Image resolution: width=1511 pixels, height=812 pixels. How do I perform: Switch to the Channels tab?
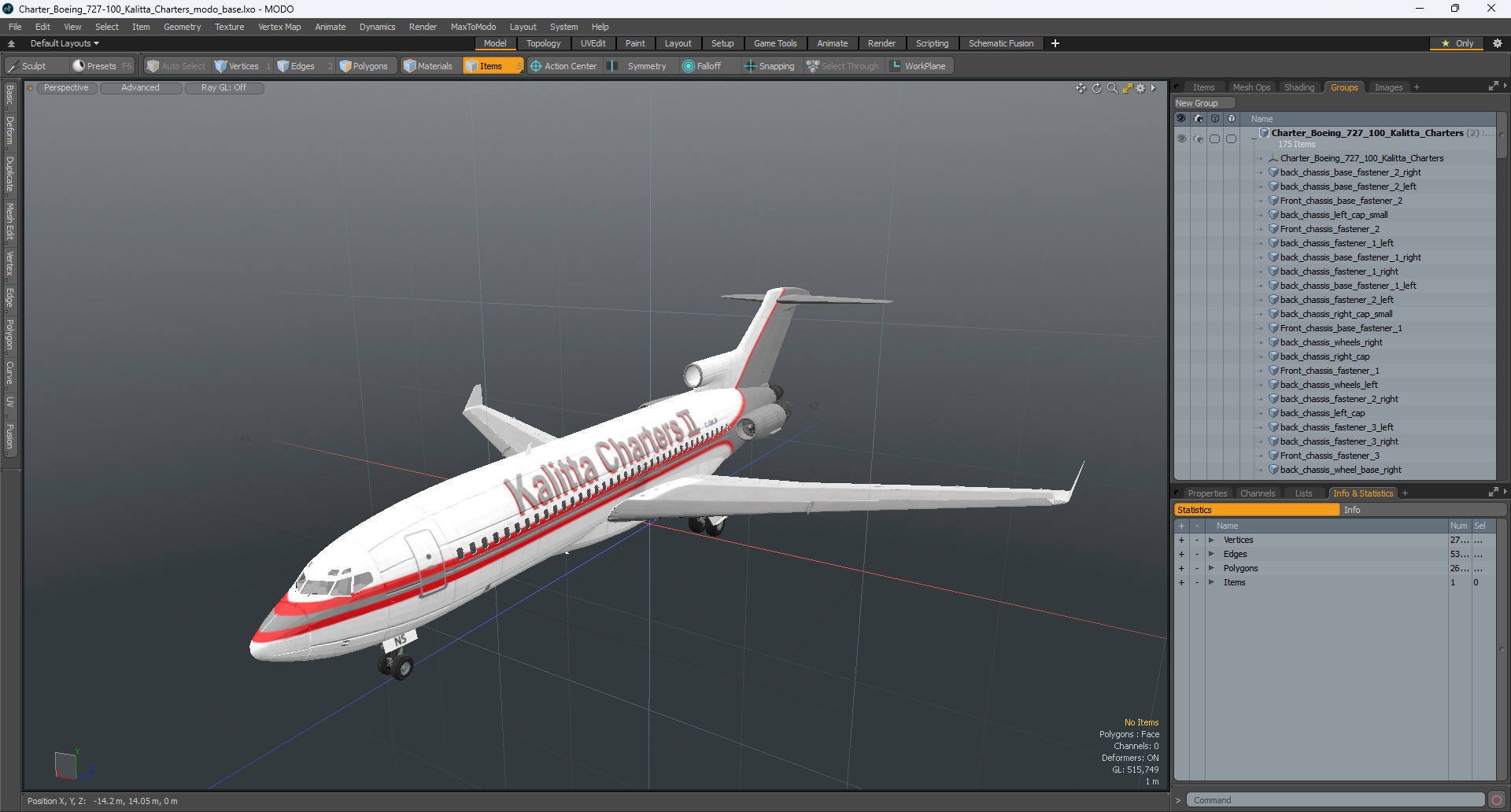(x=1257, y=493)
